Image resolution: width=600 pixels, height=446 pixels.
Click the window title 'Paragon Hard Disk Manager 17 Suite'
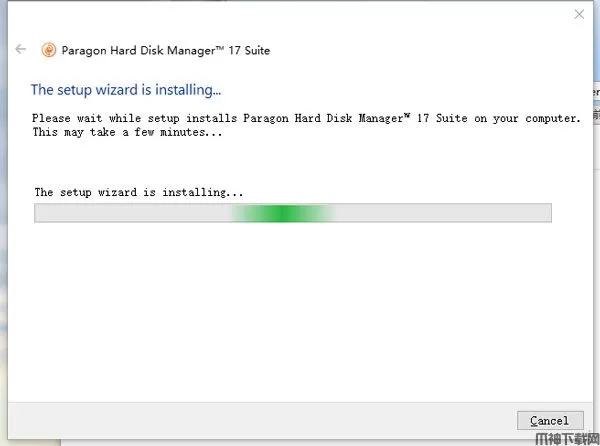point(167,50)
